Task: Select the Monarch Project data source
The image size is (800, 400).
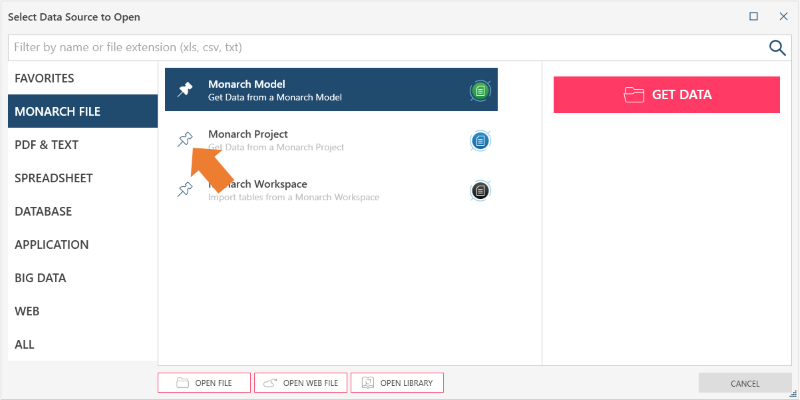Action: coord(331,140)
